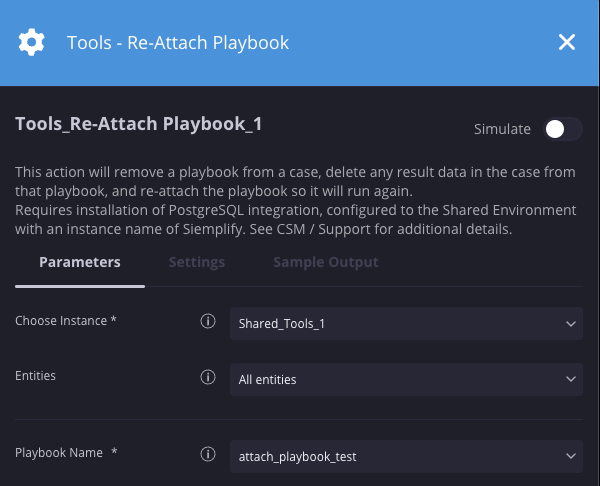The height and width of the screenshot is (486, 600).
Task: Select the Choose Instance field label
Action: [x=66, y=321]
